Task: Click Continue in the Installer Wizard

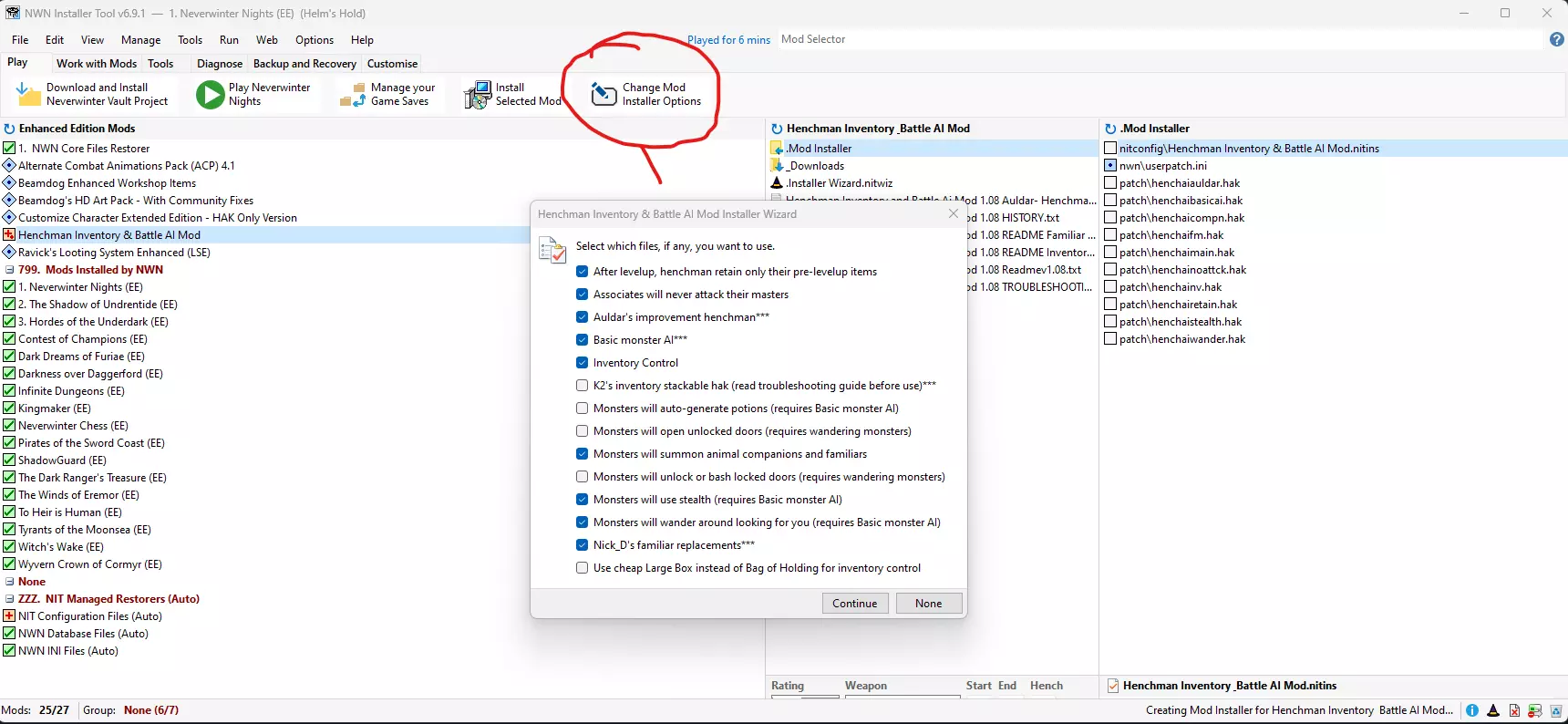Action: [855, 604]
